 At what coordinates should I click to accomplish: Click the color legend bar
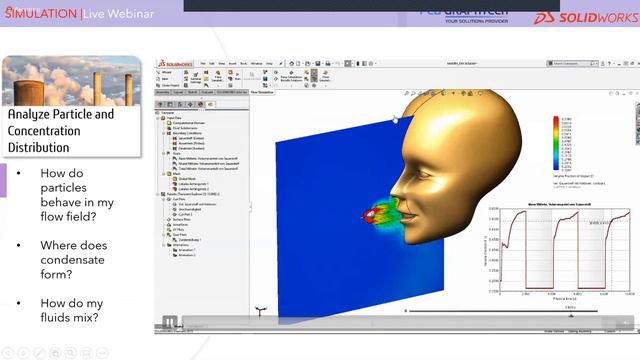coord(556,143)
